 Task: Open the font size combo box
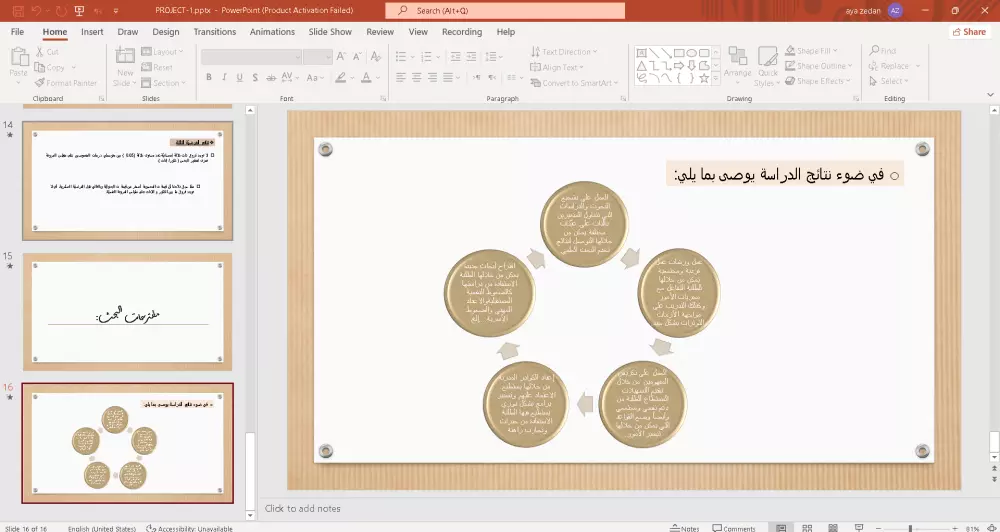pos(318,57)
